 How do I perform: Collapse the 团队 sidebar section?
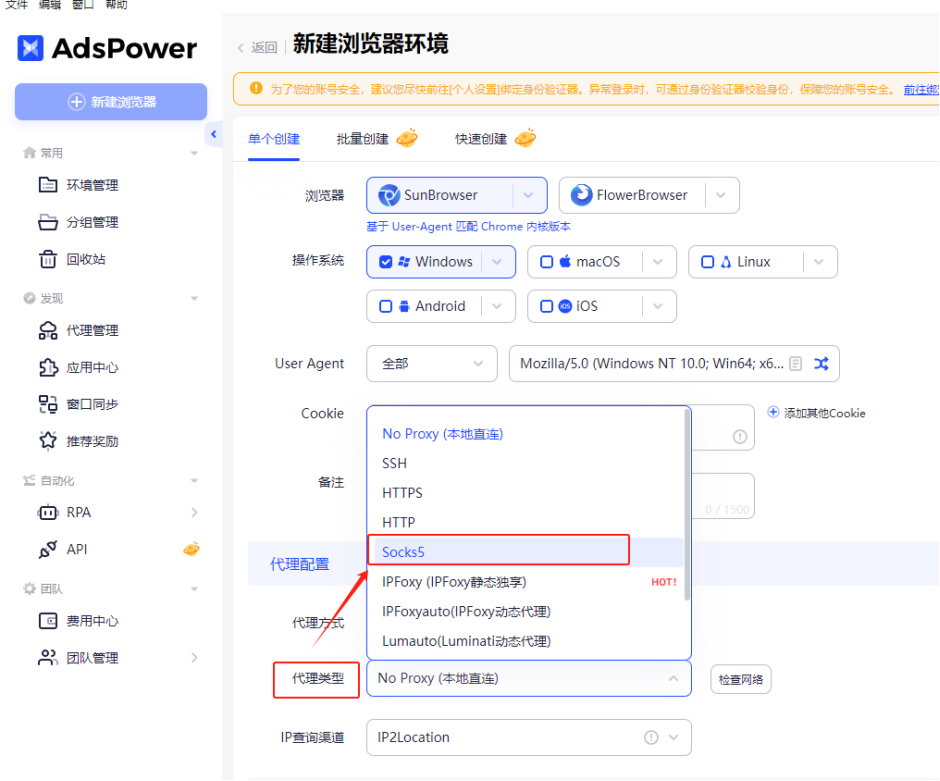coord(194,589)
